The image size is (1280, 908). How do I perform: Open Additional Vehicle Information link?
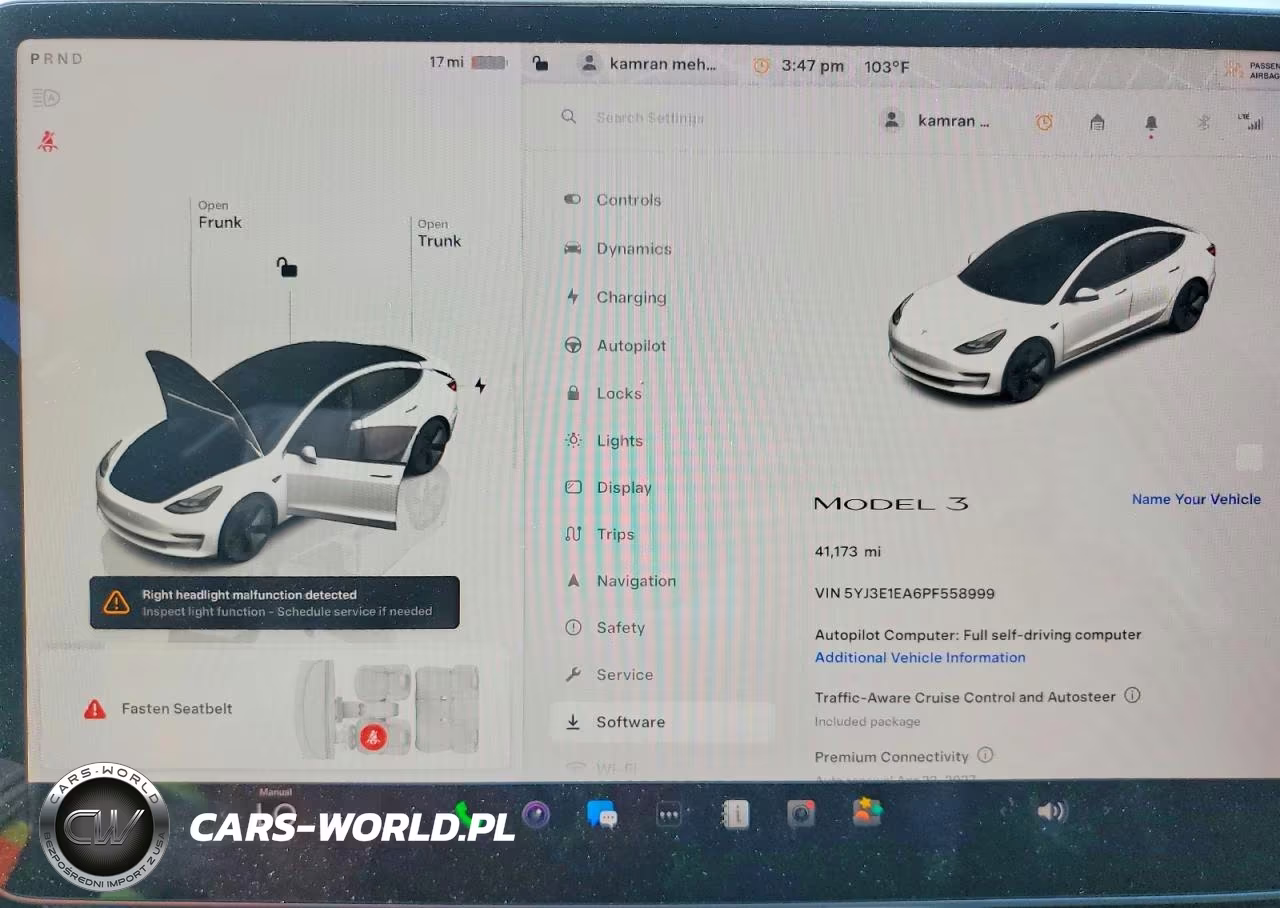[920, 657]
